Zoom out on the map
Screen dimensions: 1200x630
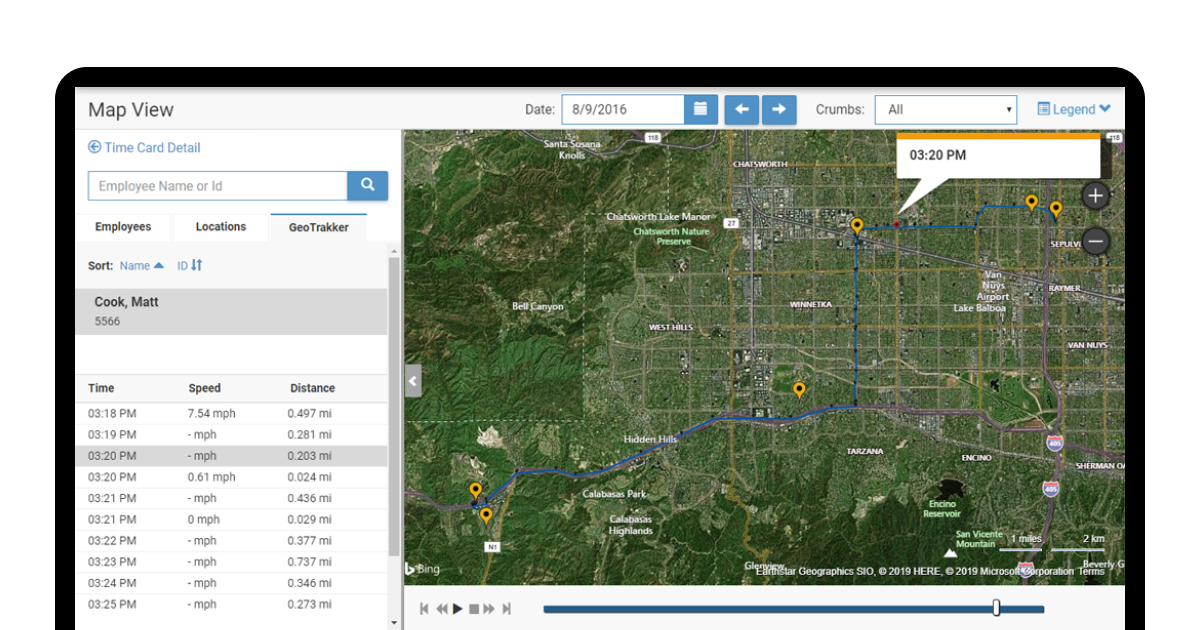click(1095, 241)
